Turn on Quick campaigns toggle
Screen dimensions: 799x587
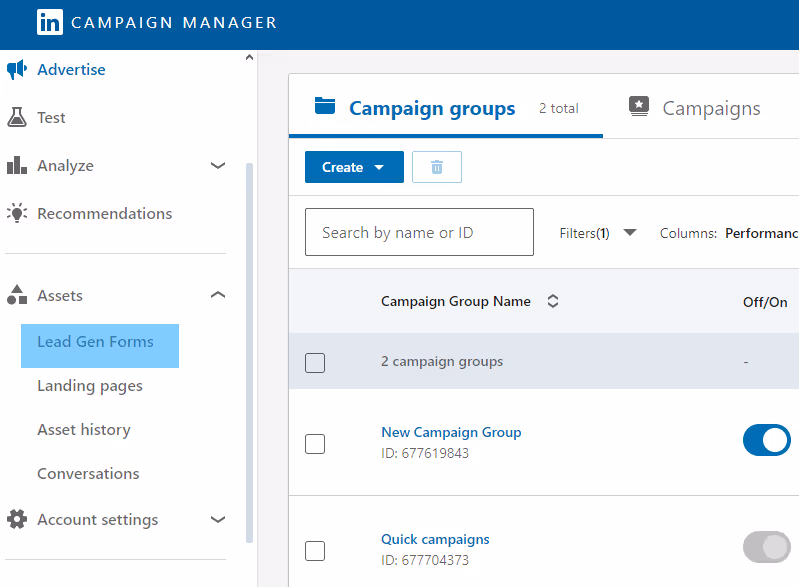(x=766, y=547)
